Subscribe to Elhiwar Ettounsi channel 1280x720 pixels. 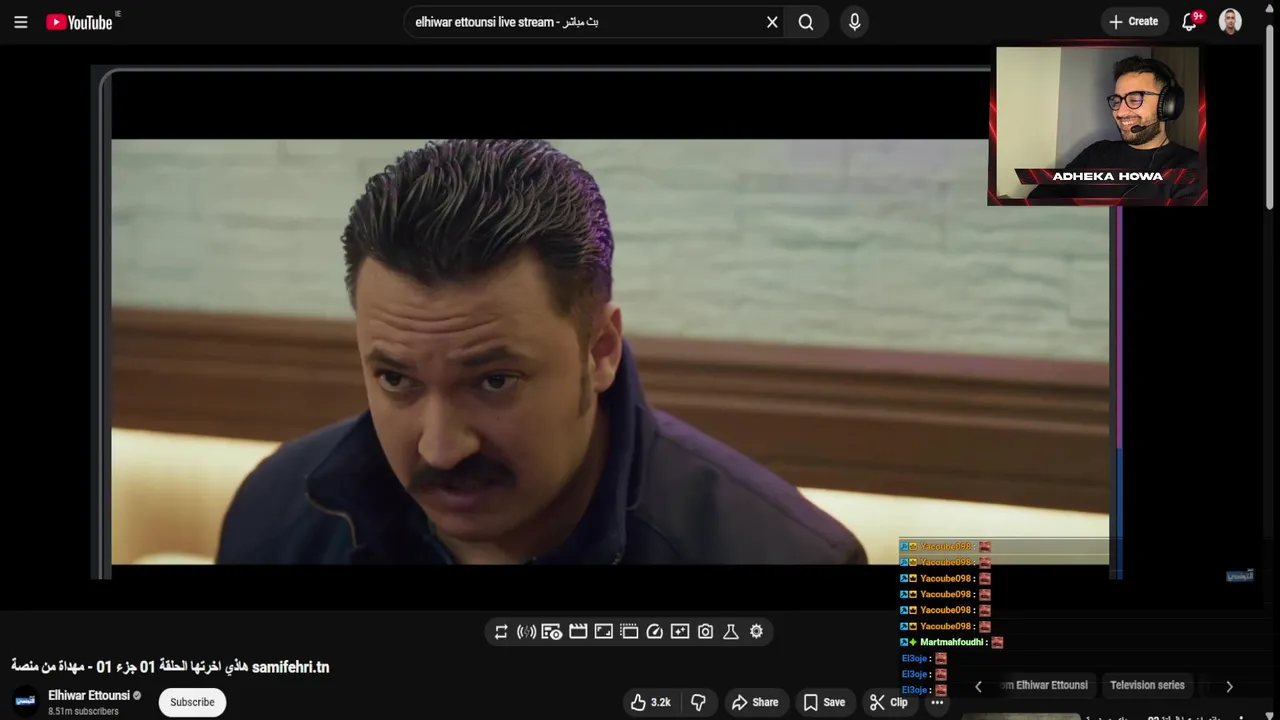click(x=192, y=702)
